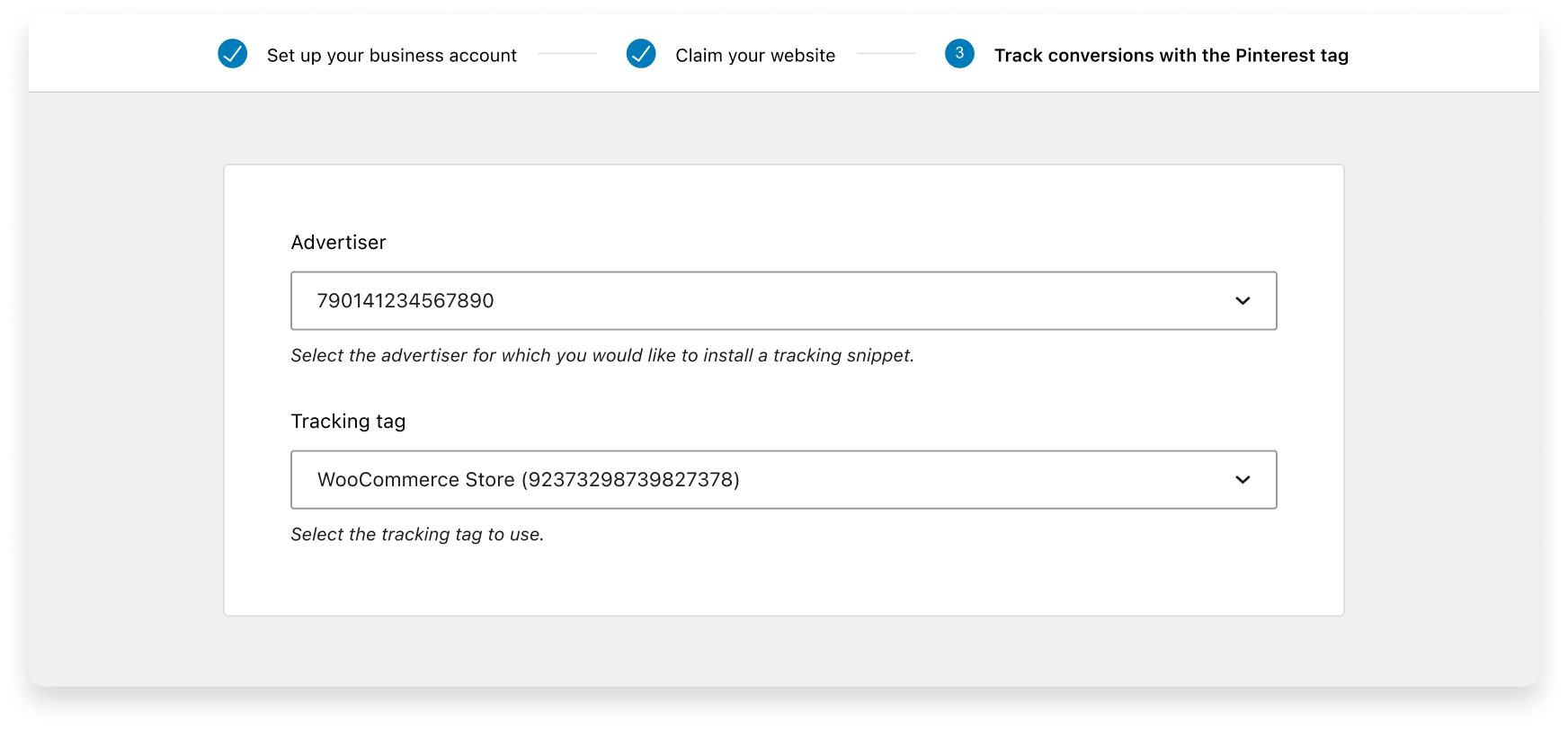Click the Tracking tag field label

348,422
